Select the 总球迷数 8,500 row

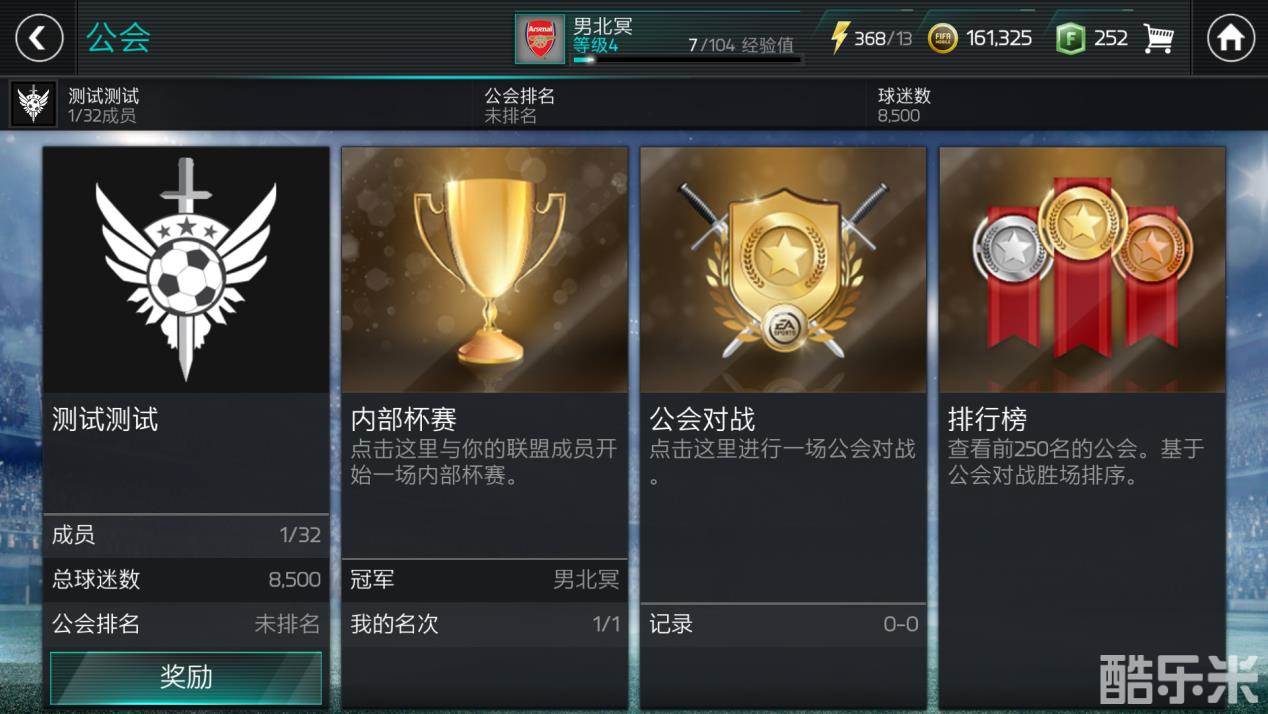pos(186,579)
